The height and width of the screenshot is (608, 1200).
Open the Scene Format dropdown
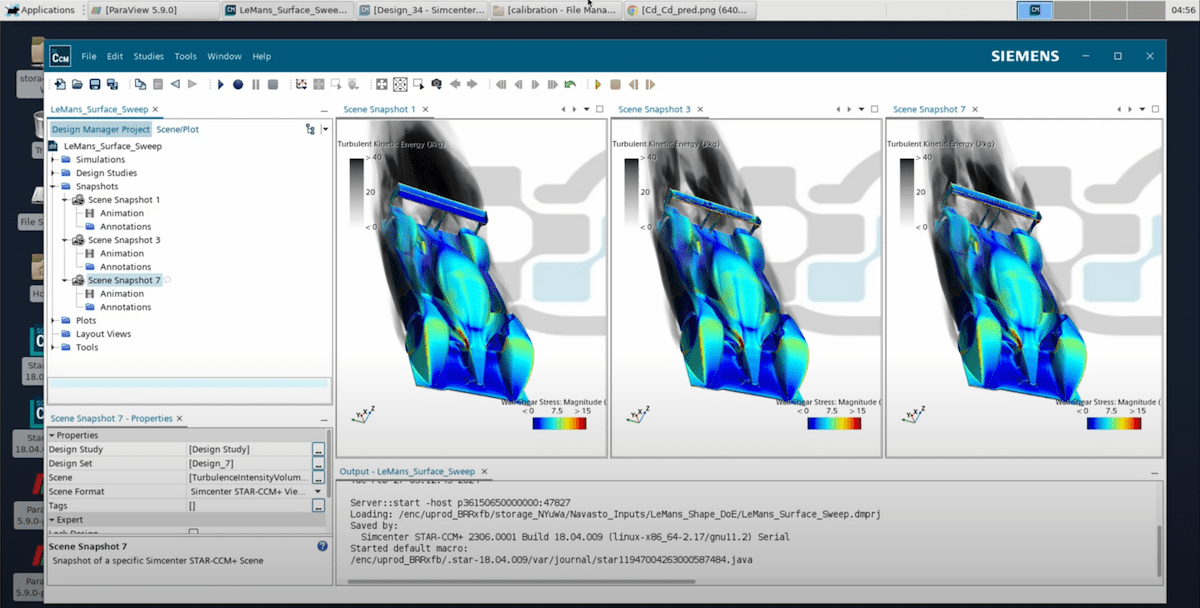tap(318, 492)
